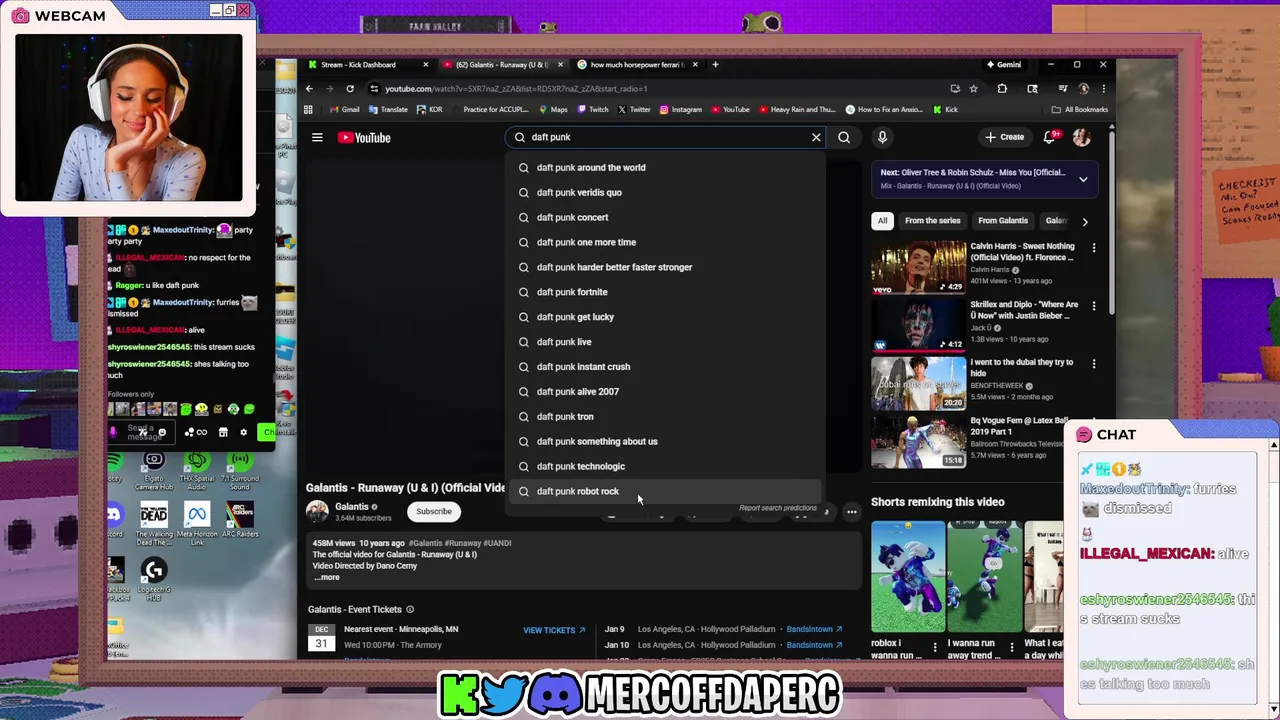This screenshot has width=1280, height=720.
Task: Show more filter chips with right arrow
Action: pos(1085,221)
